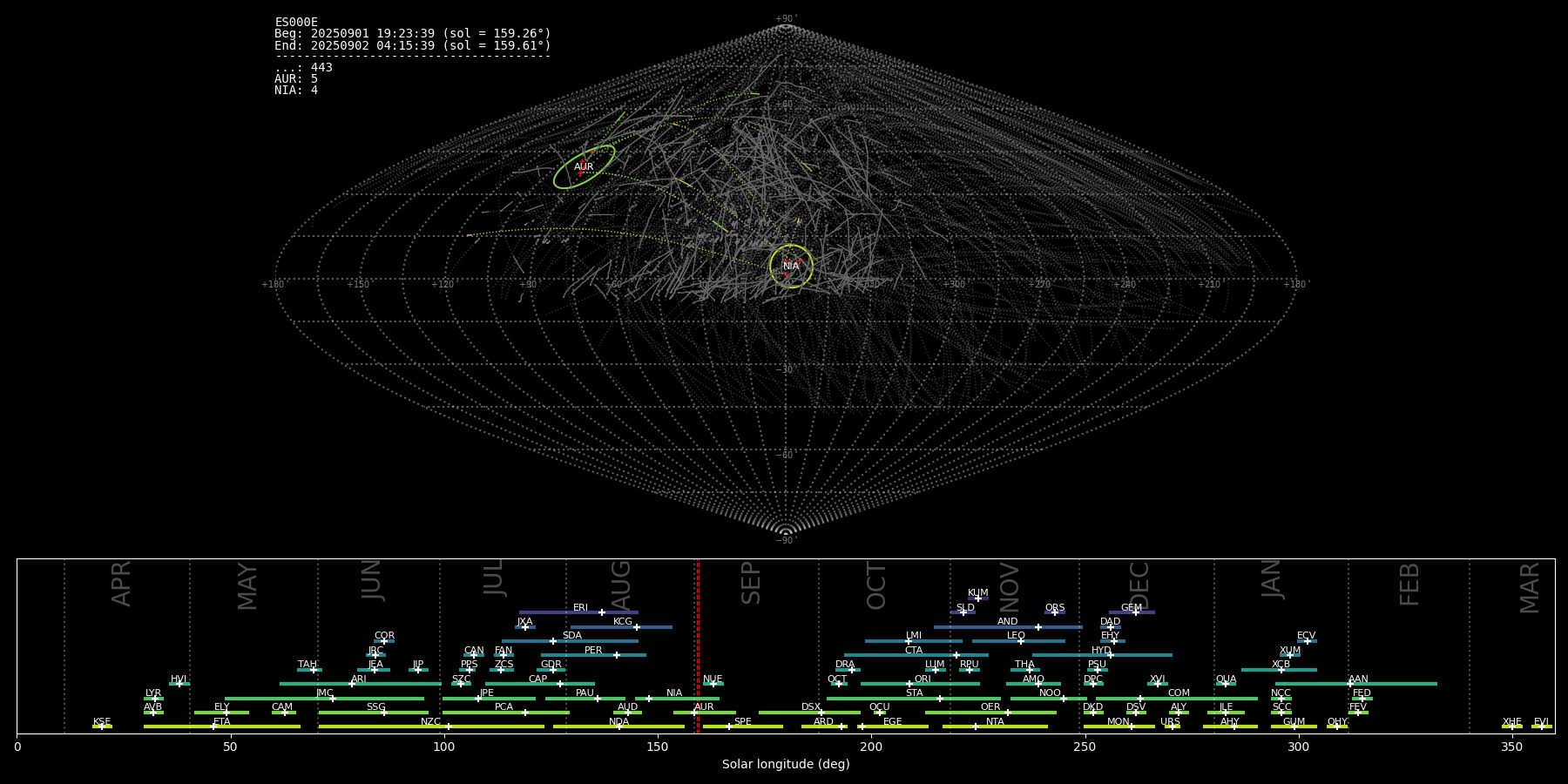Viewport: 1568px width, 784px height.
Task: Click the SDA shower label
Action: 571,636
